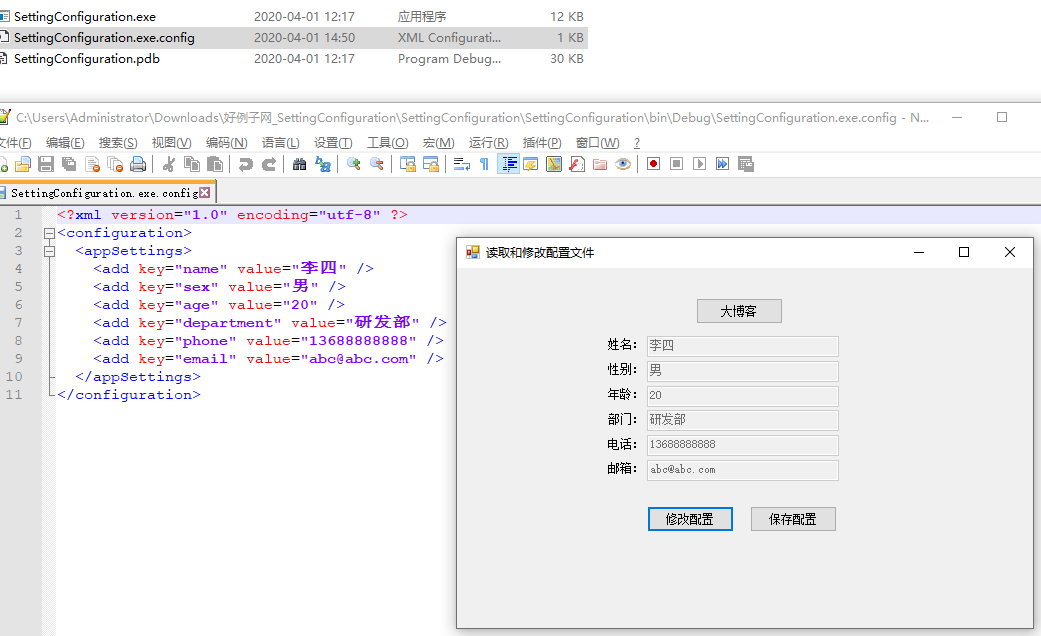Click the 大博客 button

click(x=739, y=311)
